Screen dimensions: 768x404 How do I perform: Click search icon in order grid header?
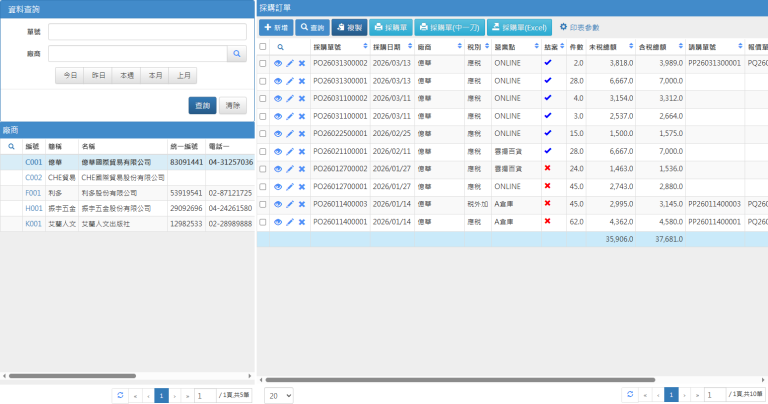pos(280,46)
